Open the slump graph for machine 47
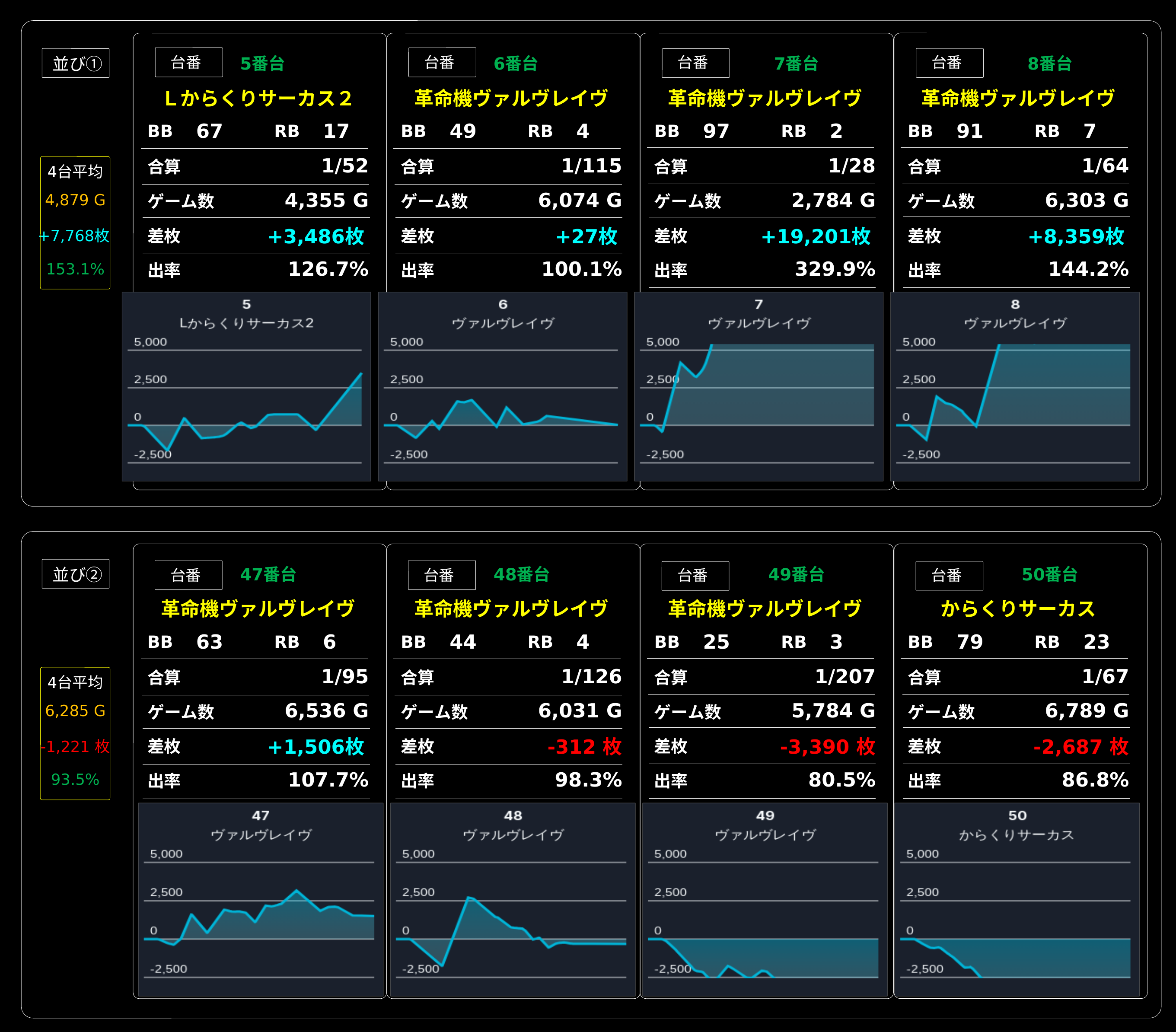 [261, 900]
